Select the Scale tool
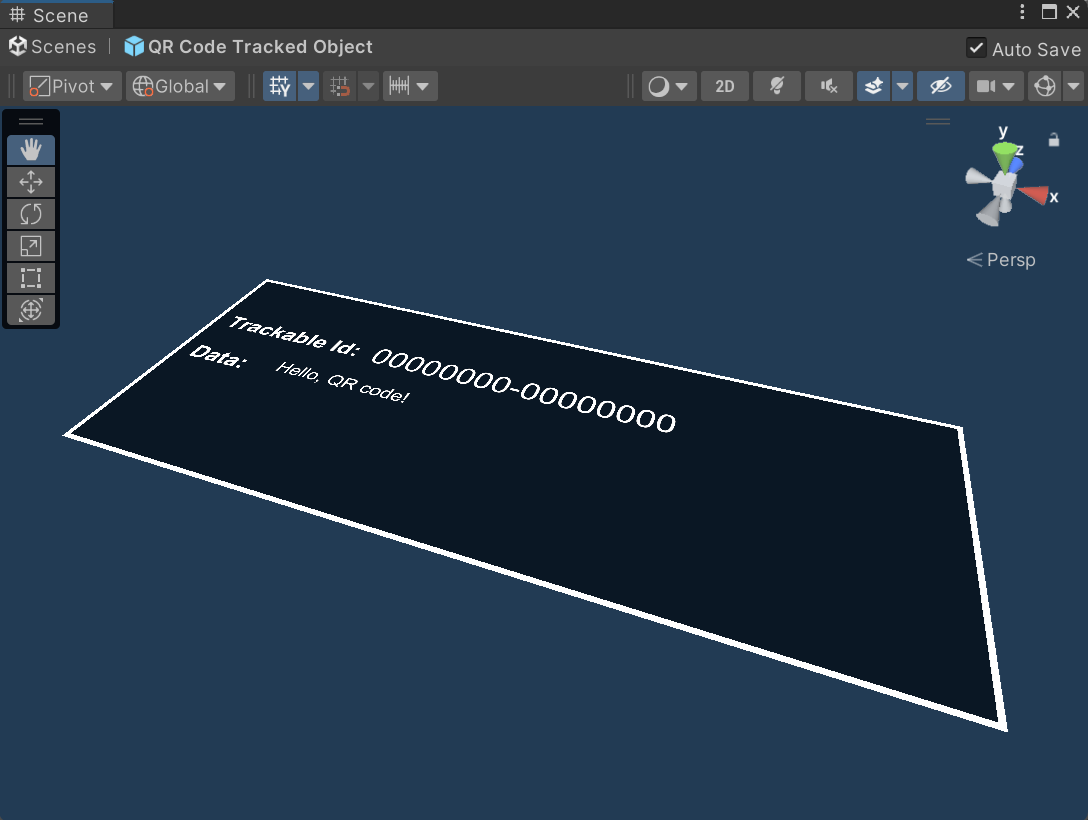This screenshot has width=1088, height=820. 31,246
